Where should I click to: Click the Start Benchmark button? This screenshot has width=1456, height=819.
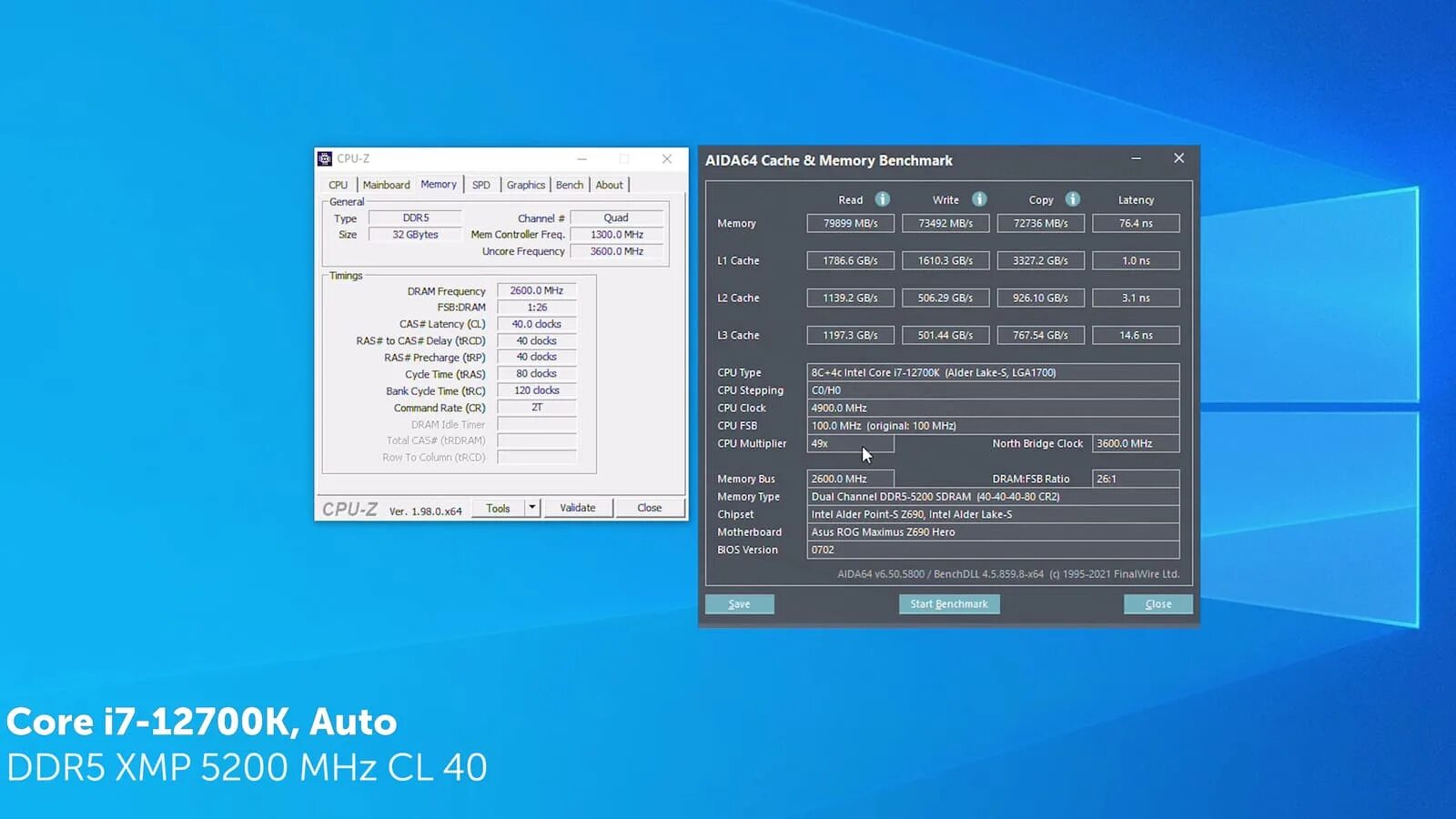pyautogui.click(x=949, y=604)
